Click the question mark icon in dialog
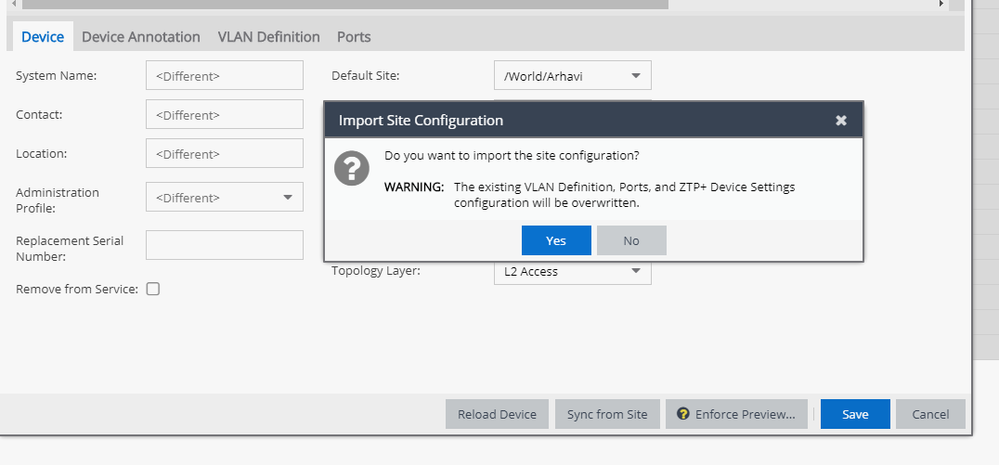This screenshot has height=465, width=999. point(351,169)
